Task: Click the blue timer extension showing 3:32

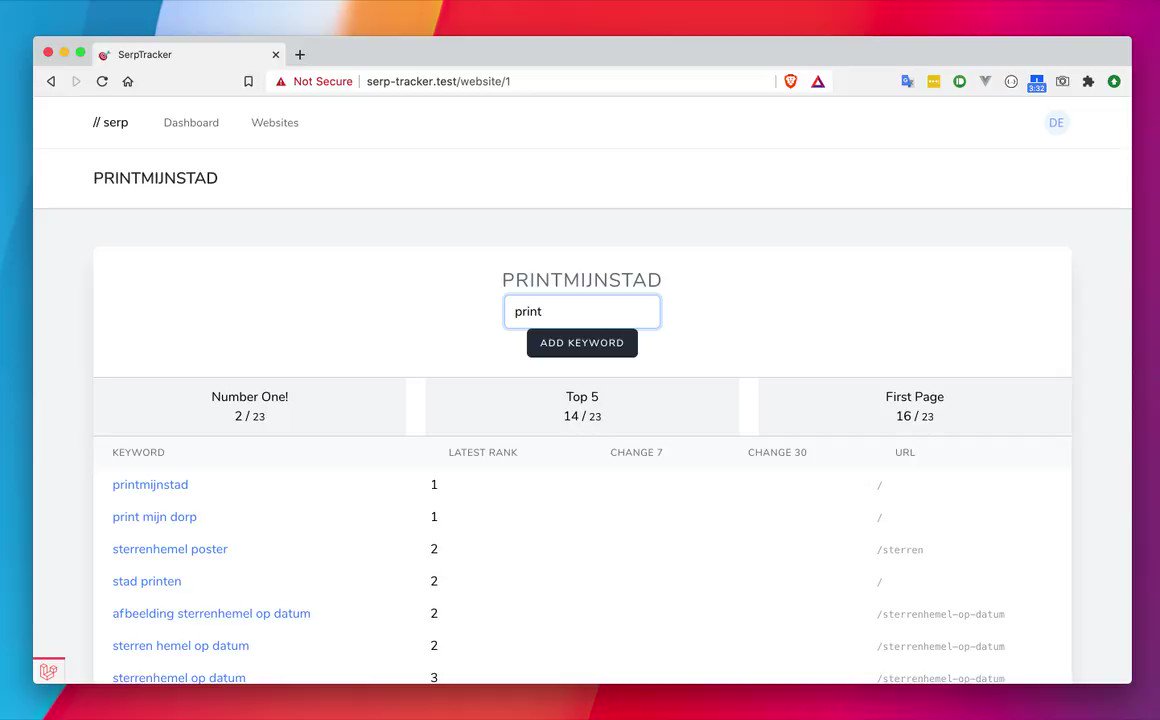Action: tap(1036, 83)
